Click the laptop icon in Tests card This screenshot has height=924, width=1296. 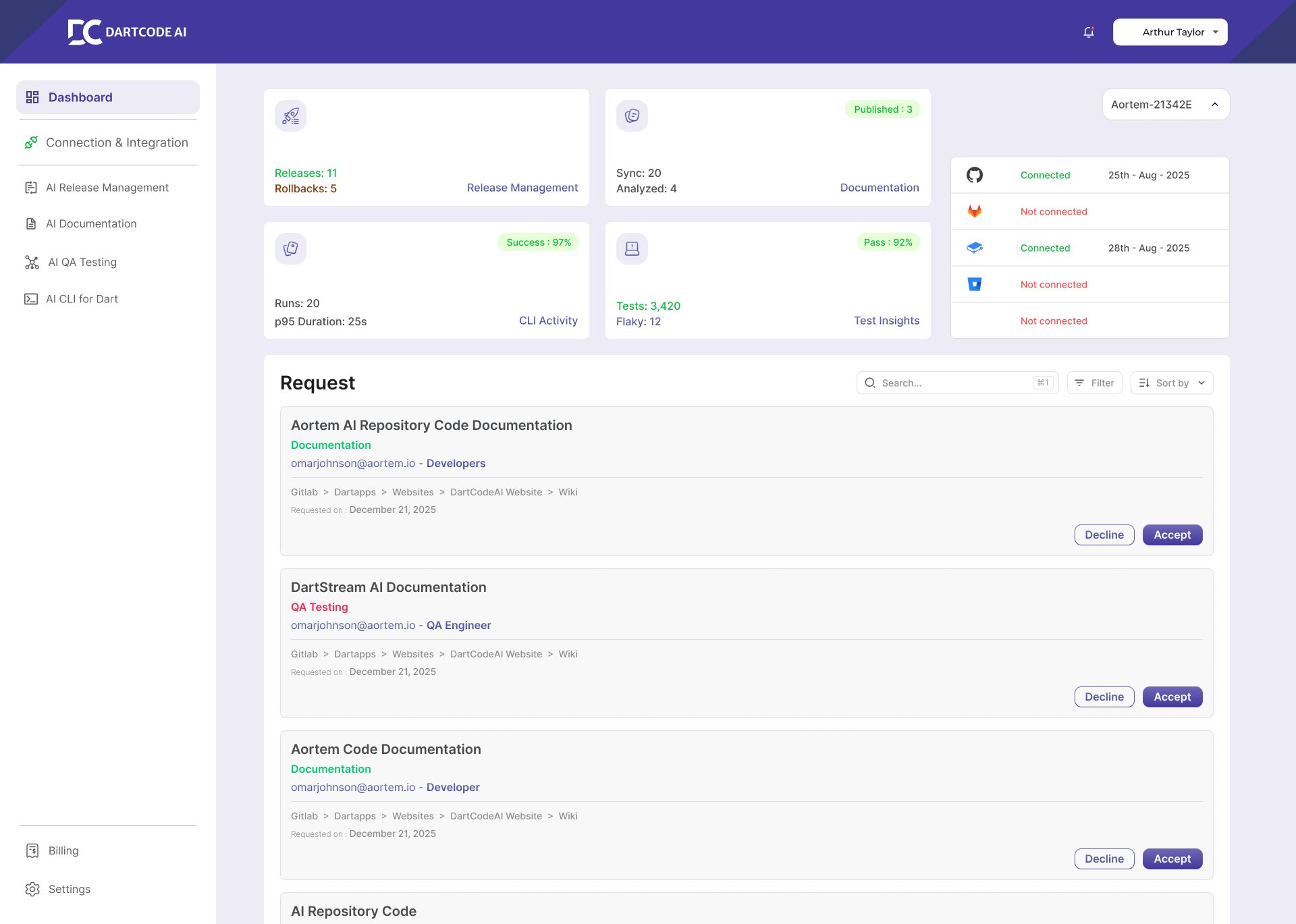click(x=632, y=249)
